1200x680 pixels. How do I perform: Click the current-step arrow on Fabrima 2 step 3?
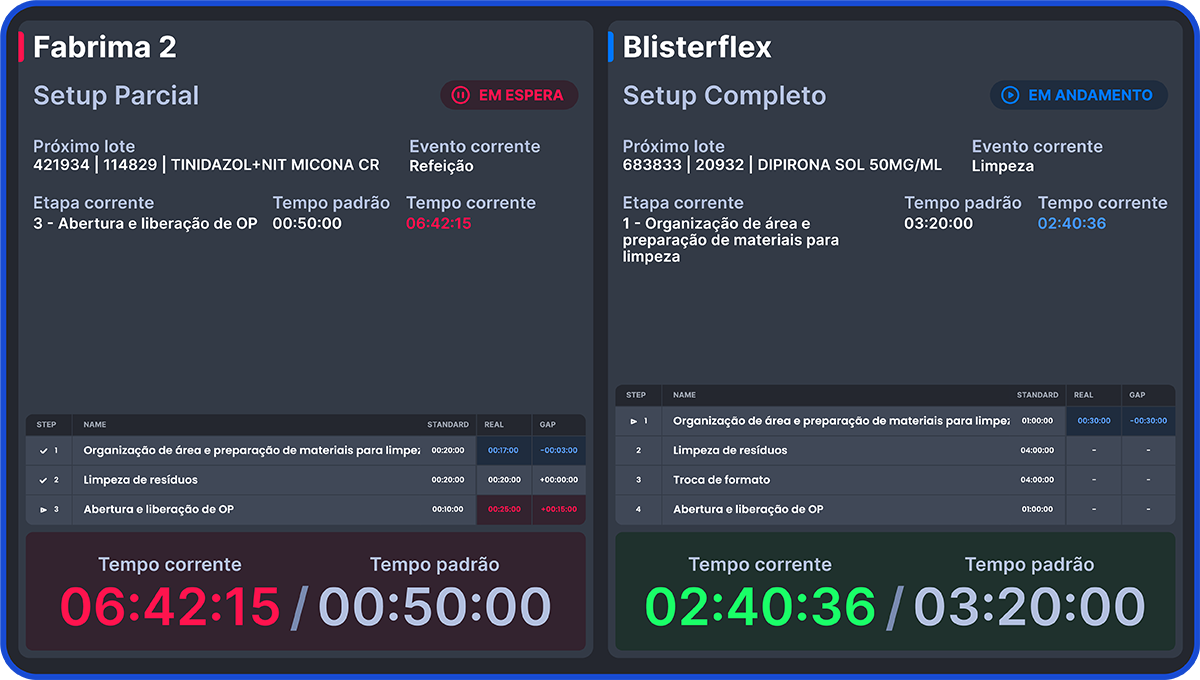coord(43,510)
